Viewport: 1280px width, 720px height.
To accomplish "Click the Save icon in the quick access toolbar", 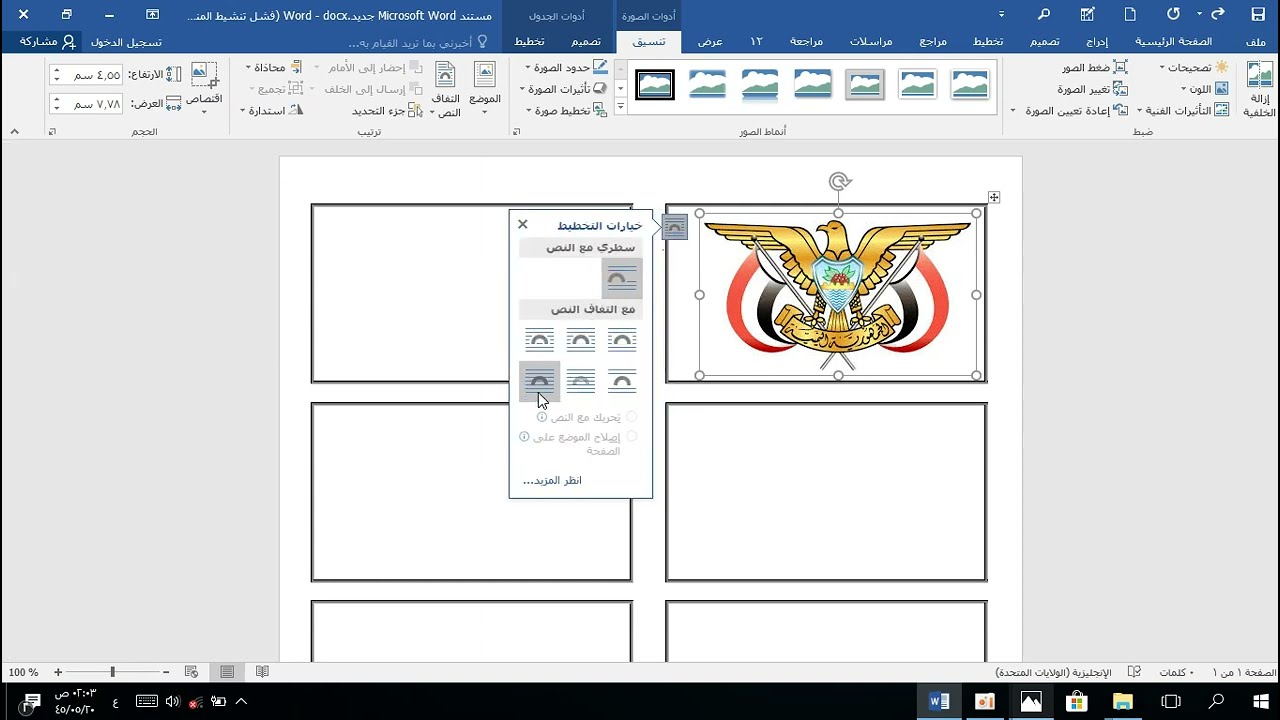I will pyautogui.click(x=1257, y=14).
